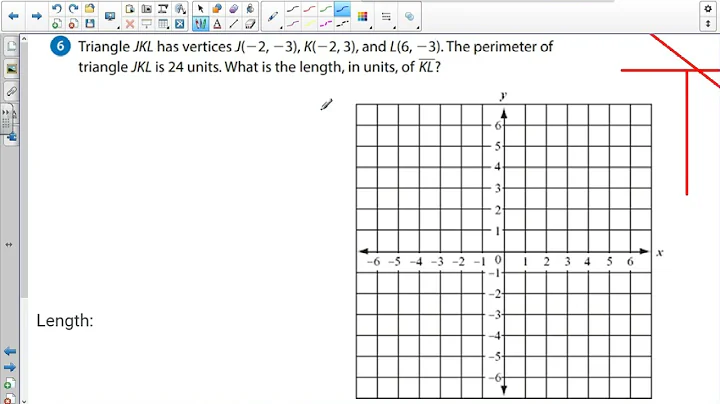
Task: Show the screen shade
Action: [x=146, y=23]
